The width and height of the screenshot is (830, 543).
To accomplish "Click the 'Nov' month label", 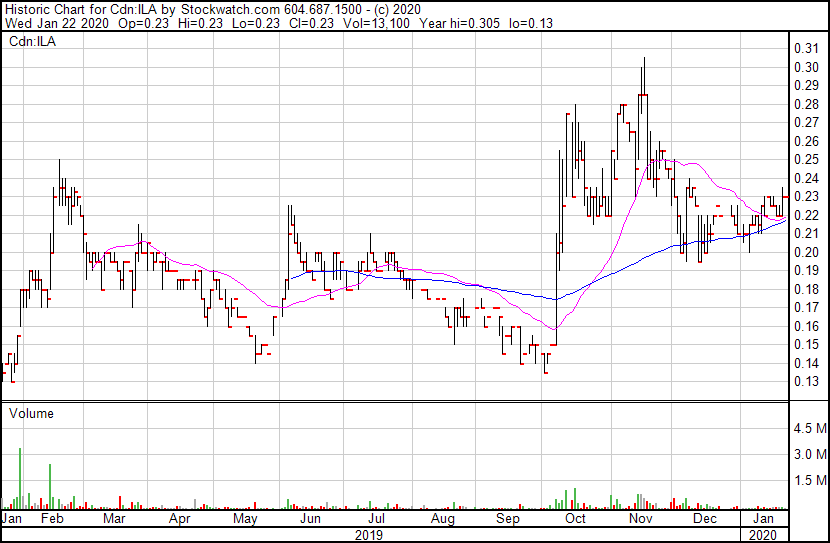I will pyautogui.click(x=640, y=519).
